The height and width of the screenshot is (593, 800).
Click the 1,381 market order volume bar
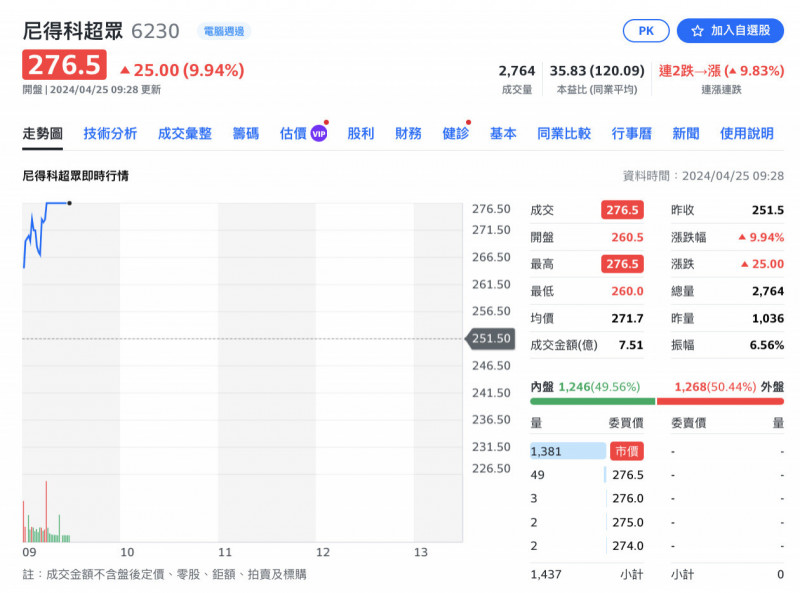[x=568, y=451]
